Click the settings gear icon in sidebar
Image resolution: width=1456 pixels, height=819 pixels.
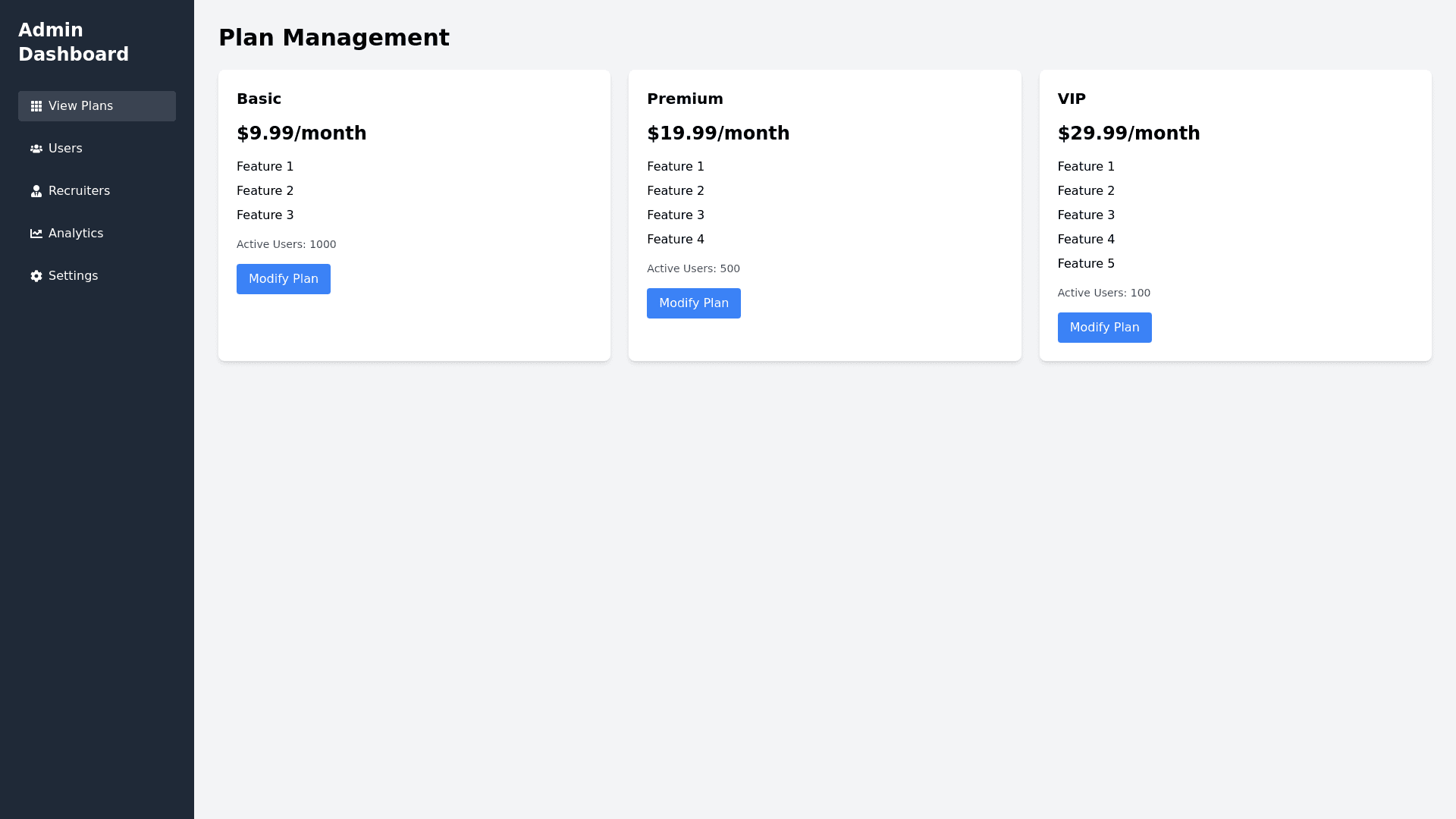36,276
